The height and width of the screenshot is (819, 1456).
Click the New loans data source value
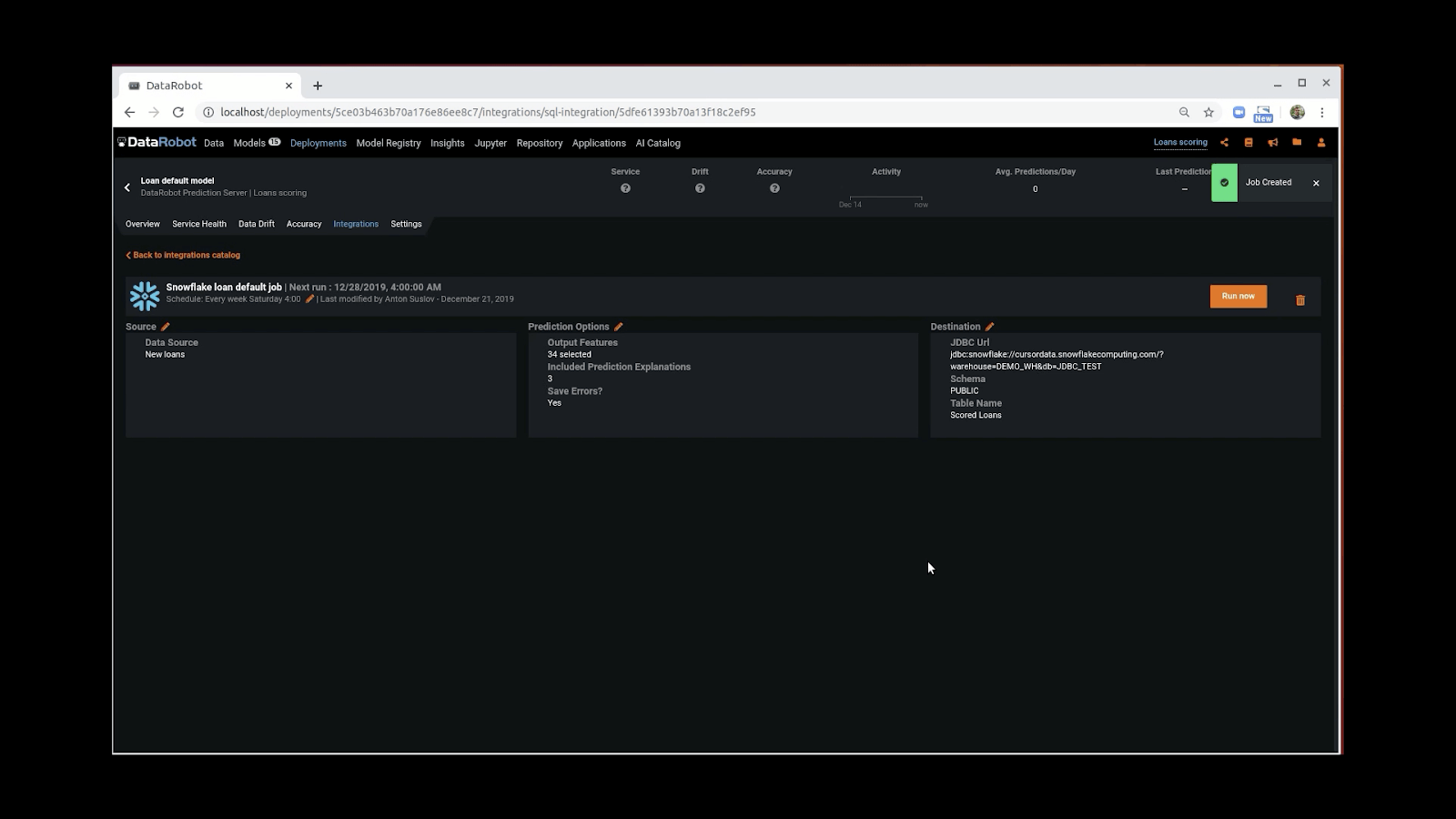pos(165,355)
